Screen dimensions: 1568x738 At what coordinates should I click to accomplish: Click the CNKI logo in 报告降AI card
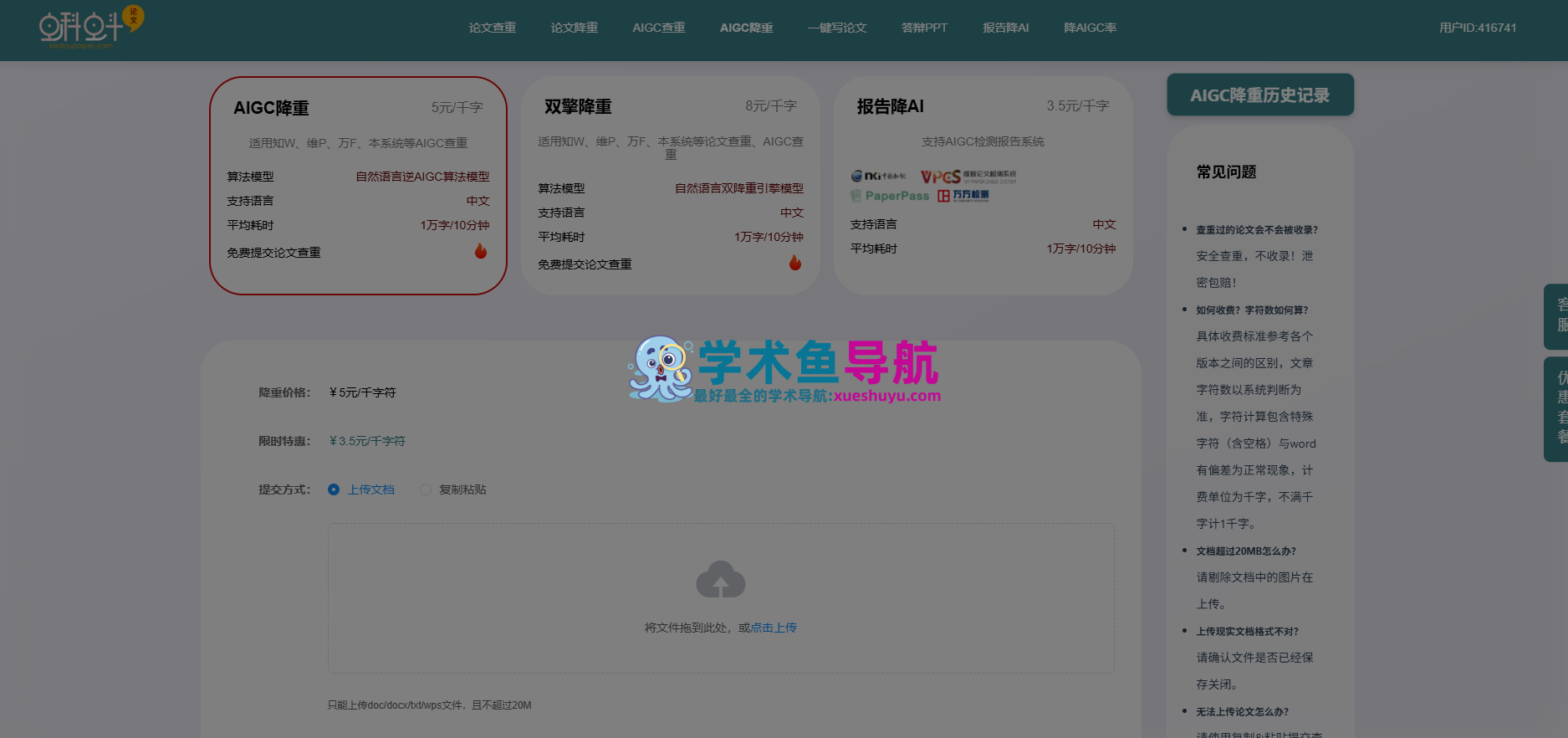click(x=879, y=176)
